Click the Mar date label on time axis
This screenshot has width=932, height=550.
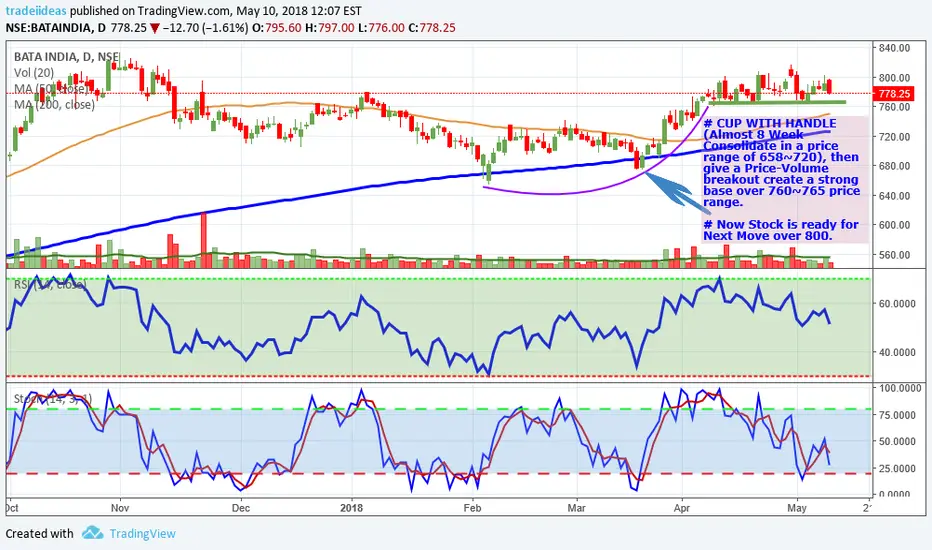coord(577,508)
